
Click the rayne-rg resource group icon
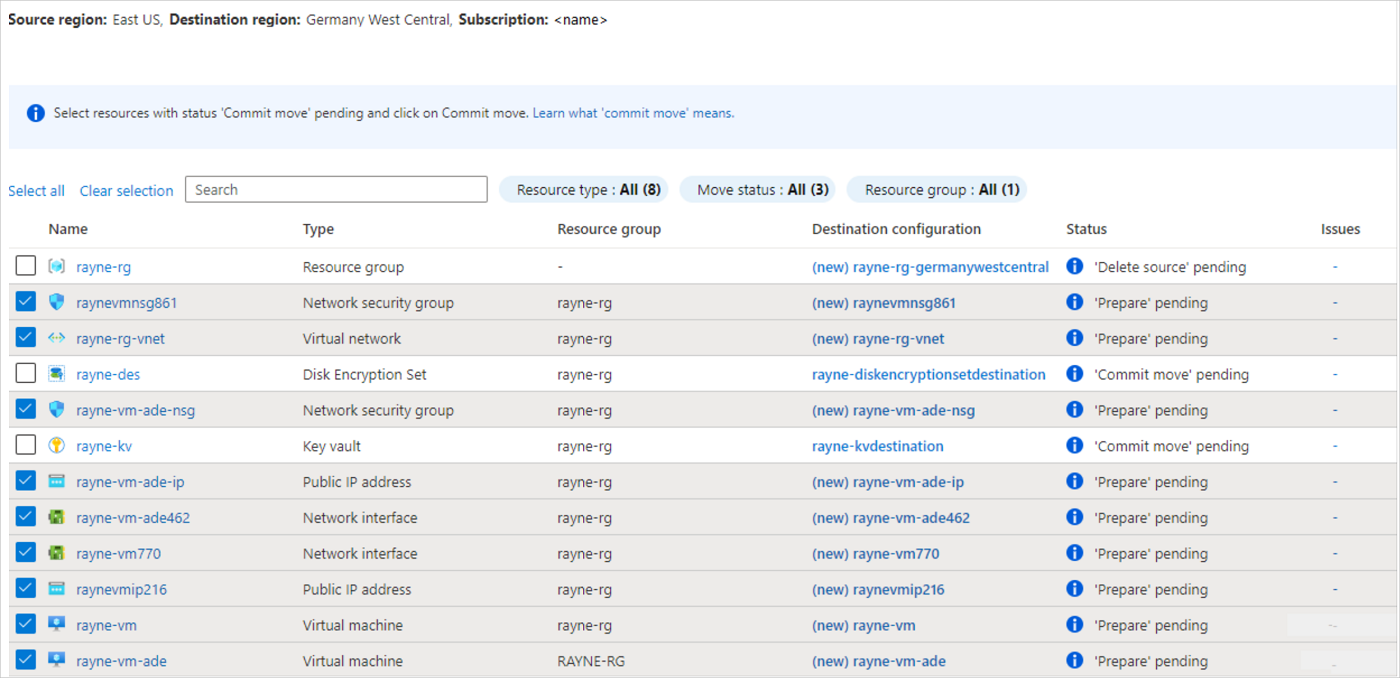click(x=57, y=267)
